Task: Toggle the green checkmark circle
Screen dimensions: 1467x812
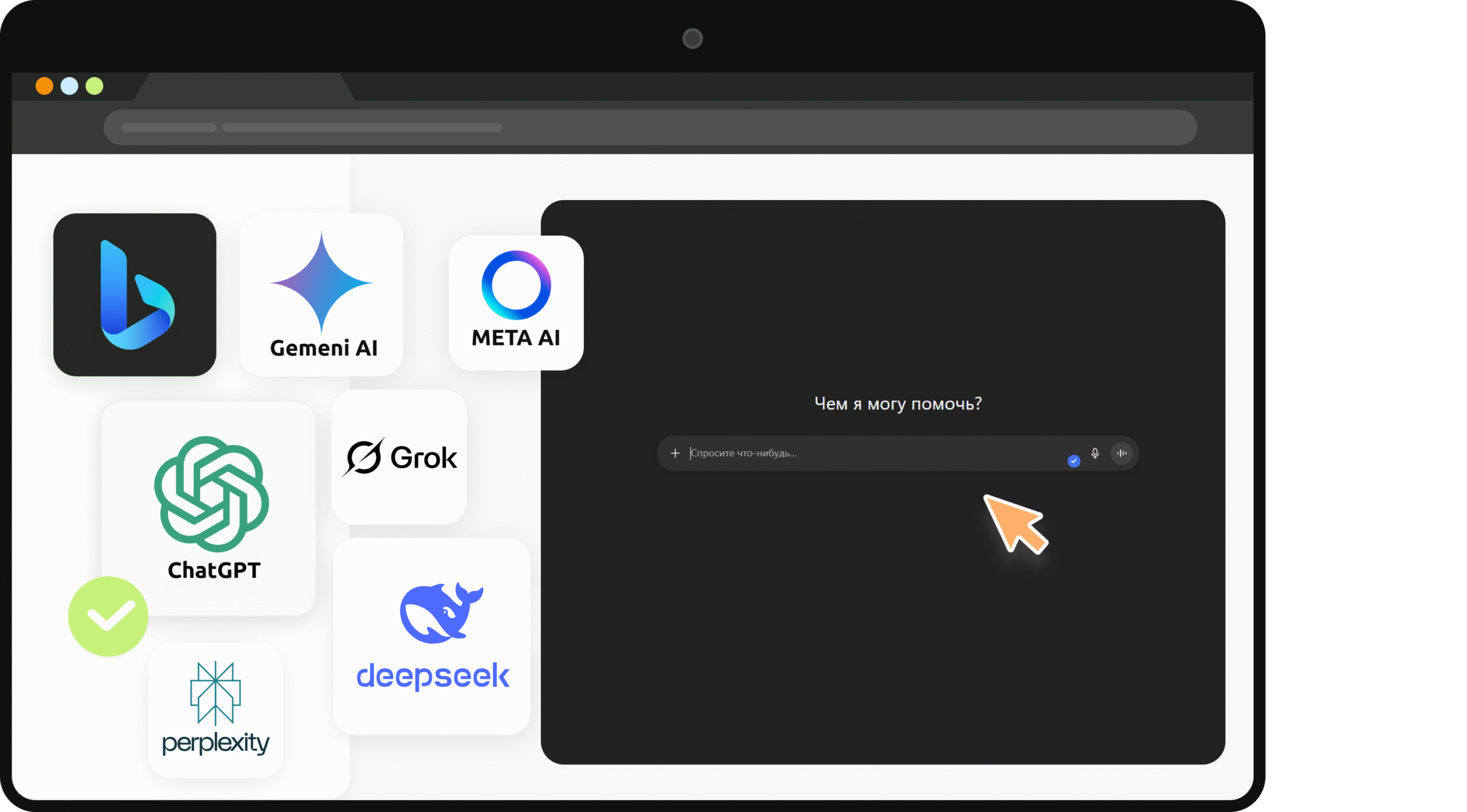Action: click(108, 616)
